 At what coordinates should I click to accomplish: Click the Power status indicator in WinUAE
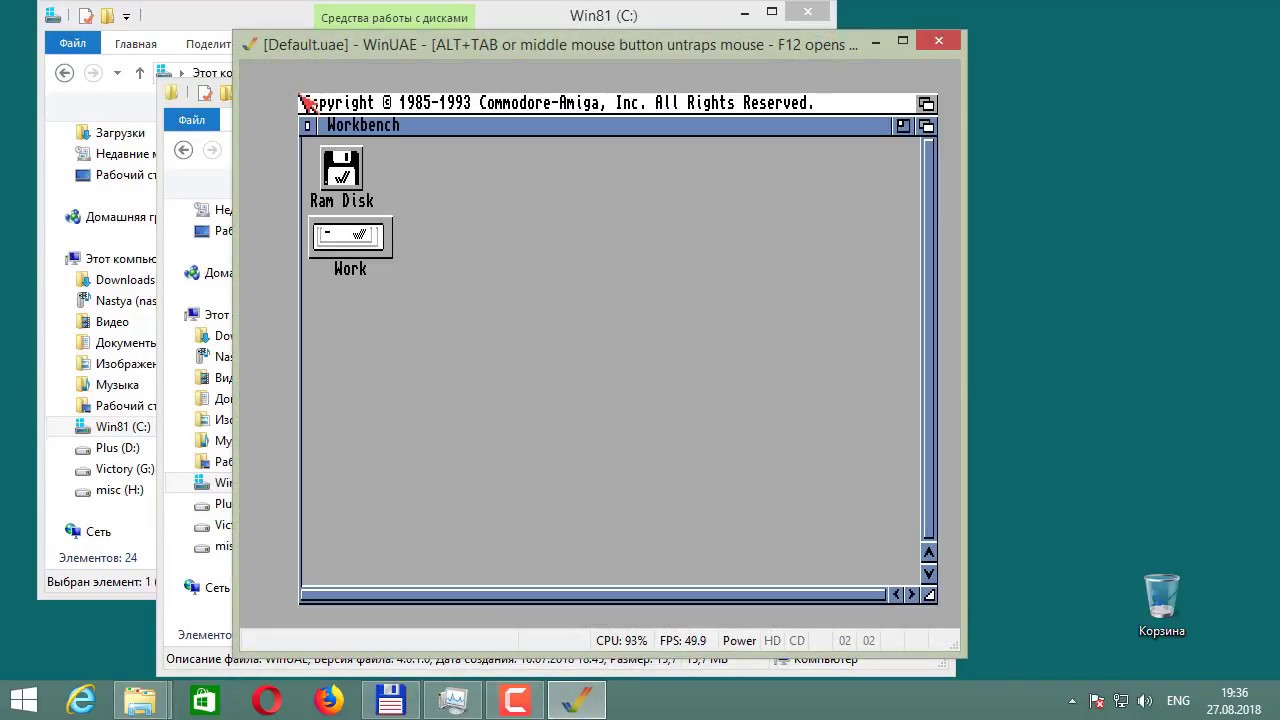pos(739,641)
